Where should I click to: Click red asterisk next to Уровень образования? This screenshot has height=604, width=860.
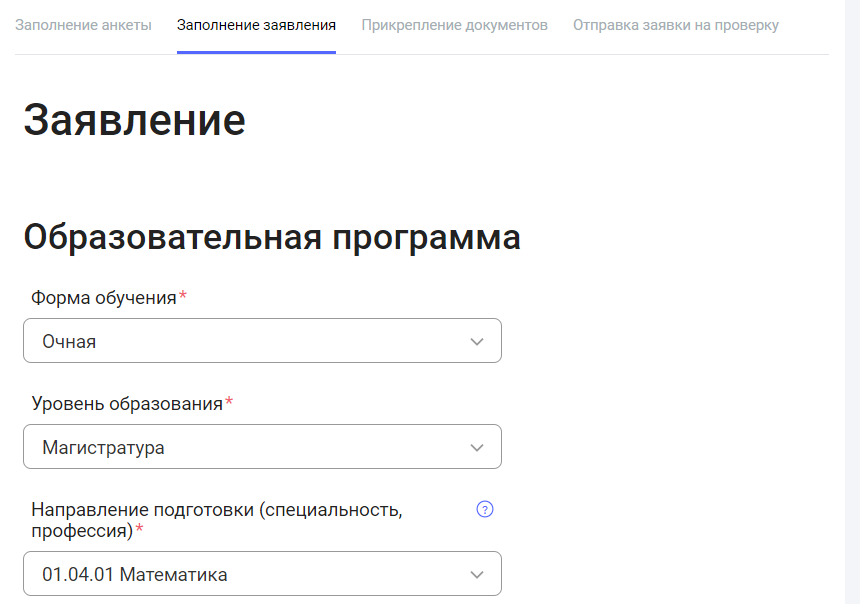pyautogui.click(x=229, y=403)
